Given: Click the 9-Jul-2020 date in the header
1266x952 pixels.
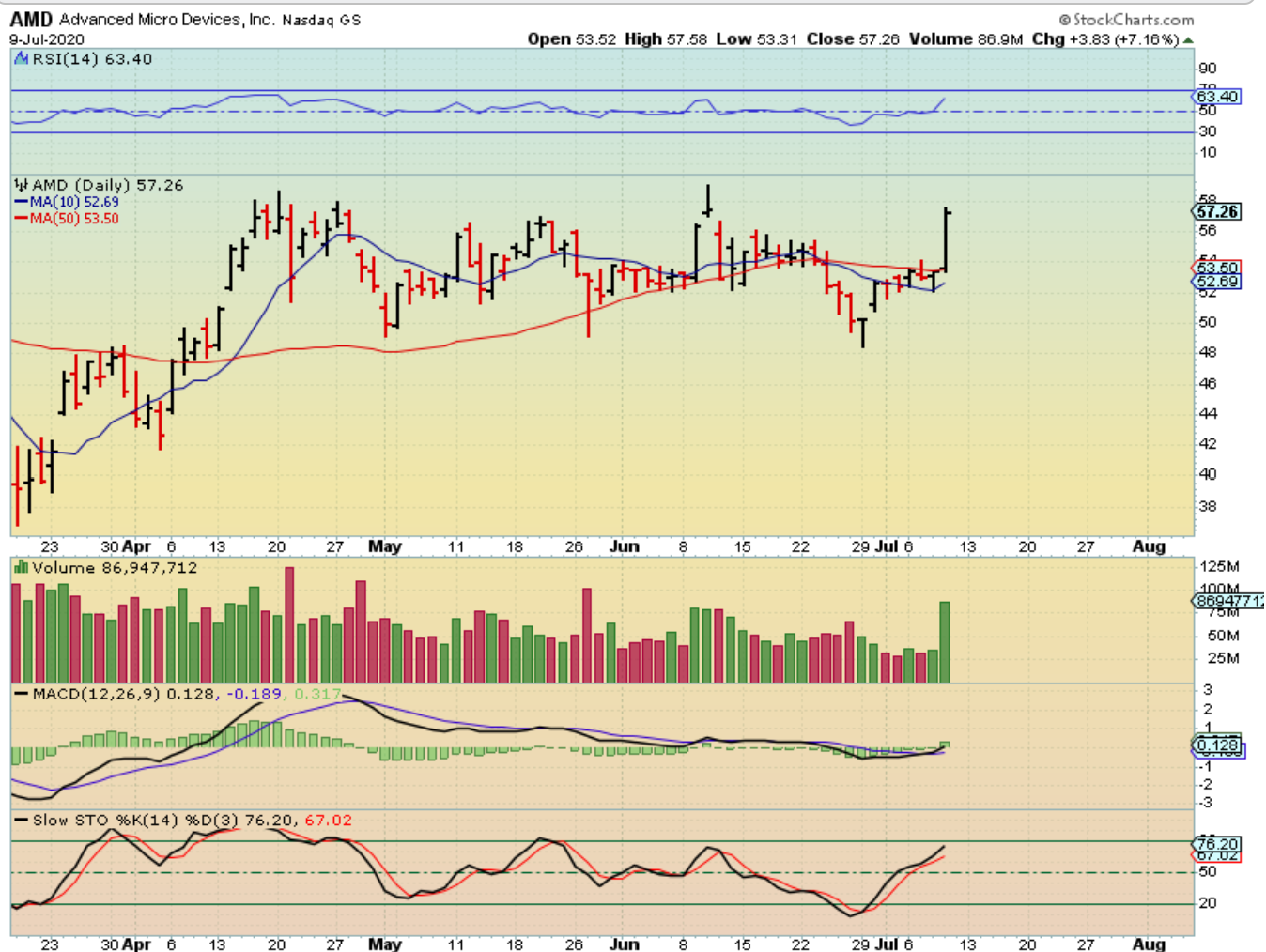Looking at the screenshot, I should pos(47,39).
